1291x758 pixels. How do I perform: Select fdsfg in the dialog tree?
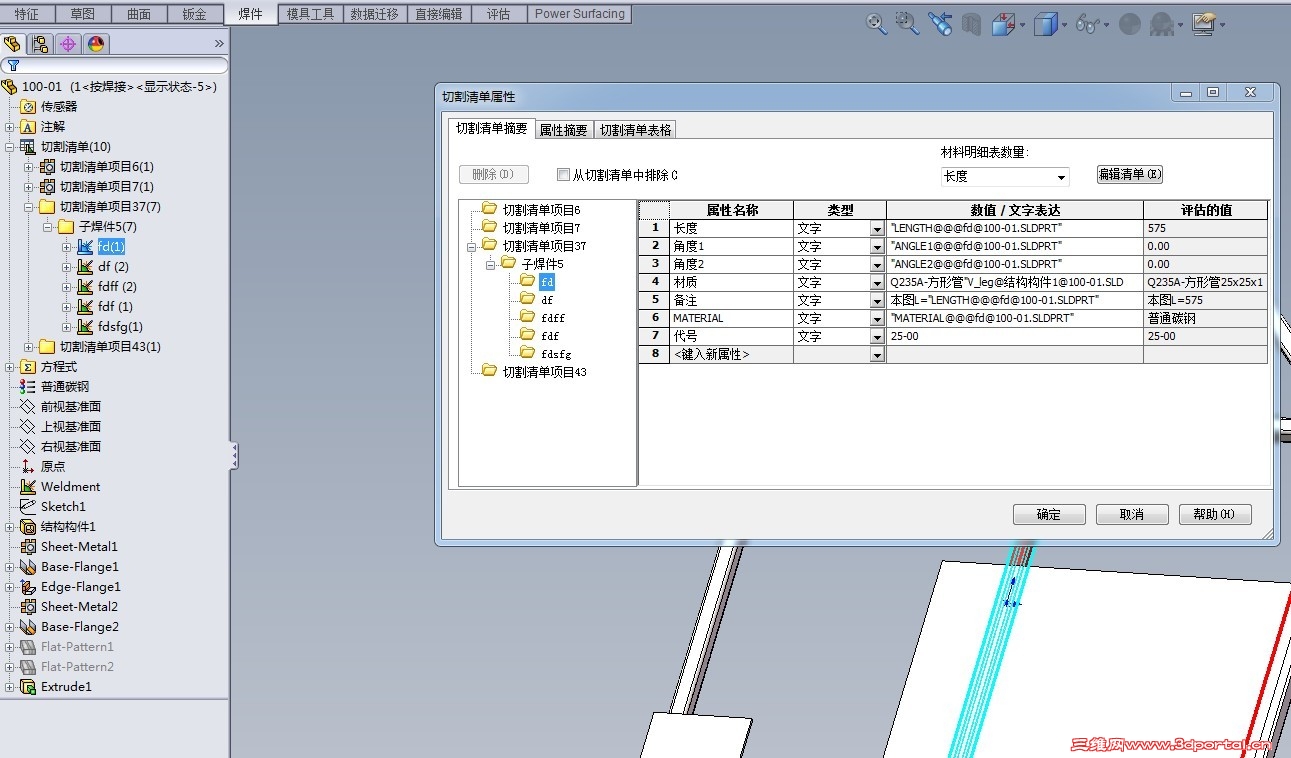point(556,354)
